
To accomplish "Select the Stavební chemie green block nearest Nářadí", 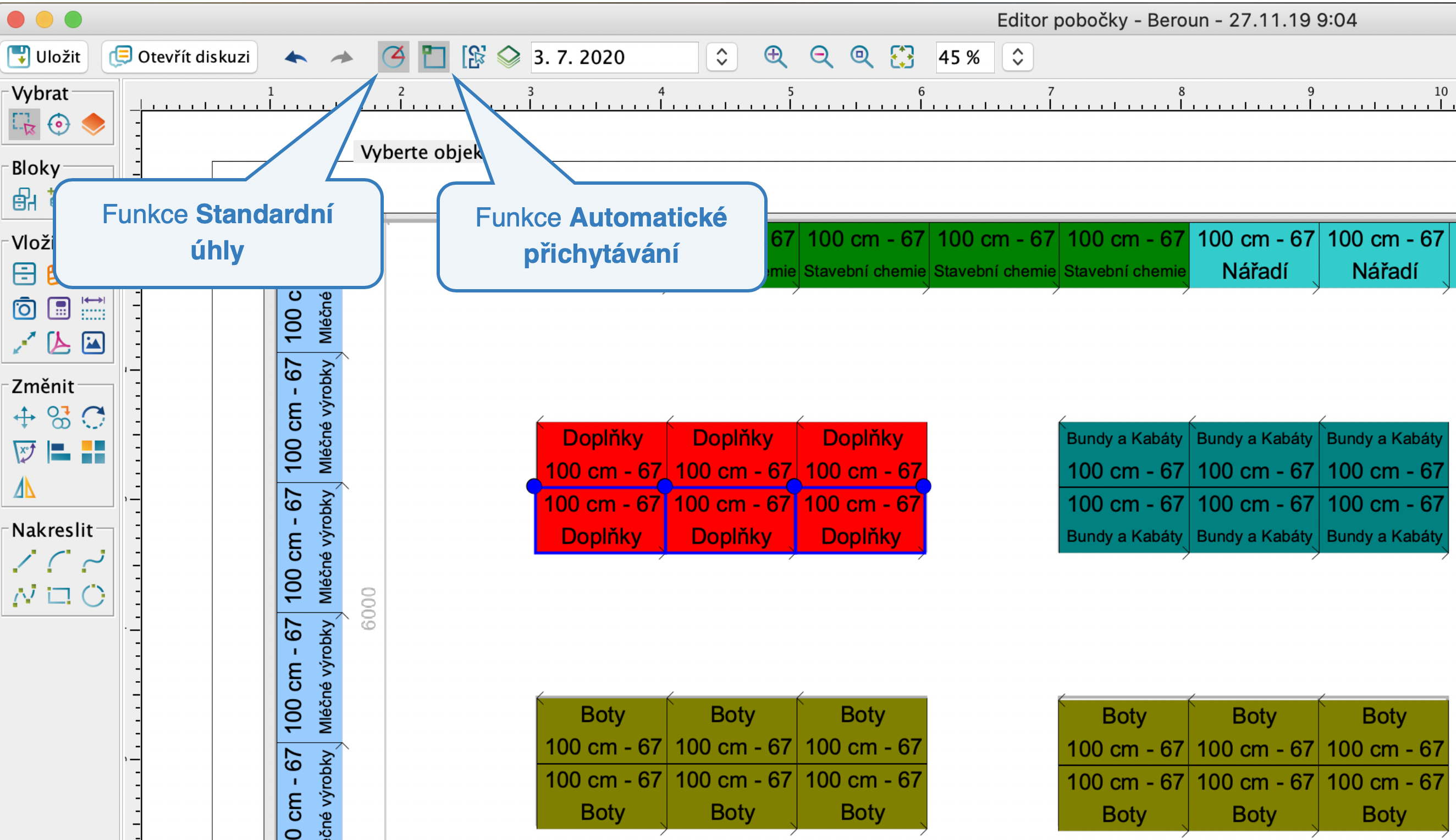I will pos(1124,255).
